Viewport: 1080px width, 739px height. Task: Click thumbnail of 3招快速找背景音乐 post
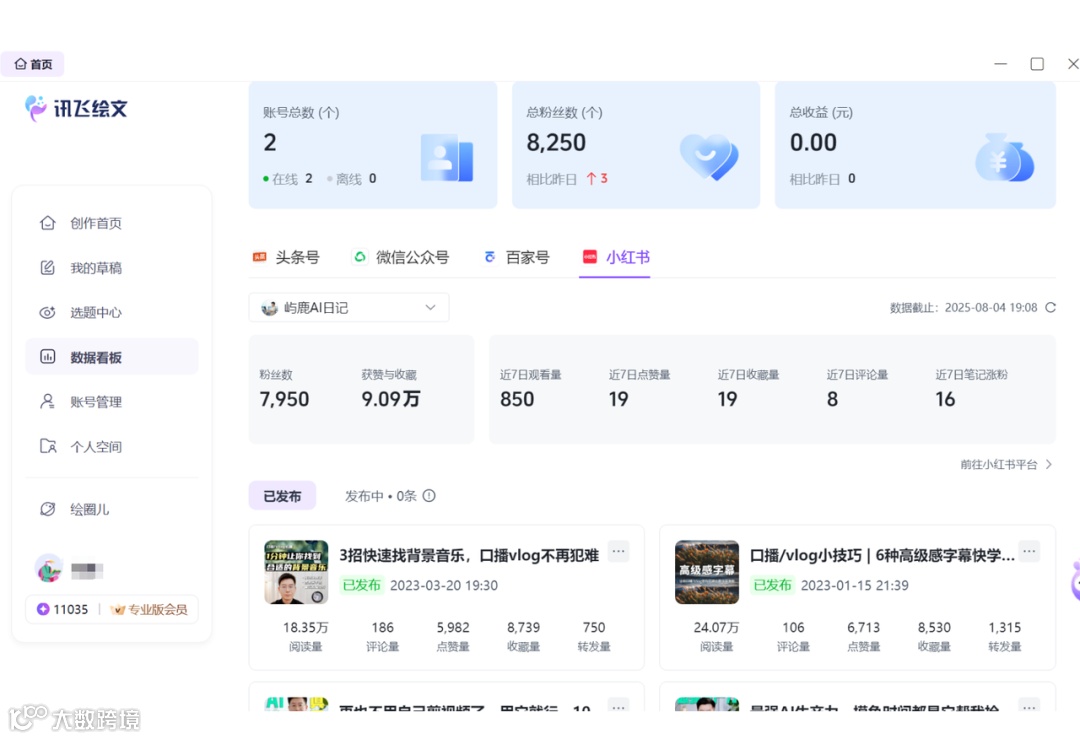coord(296,572)
